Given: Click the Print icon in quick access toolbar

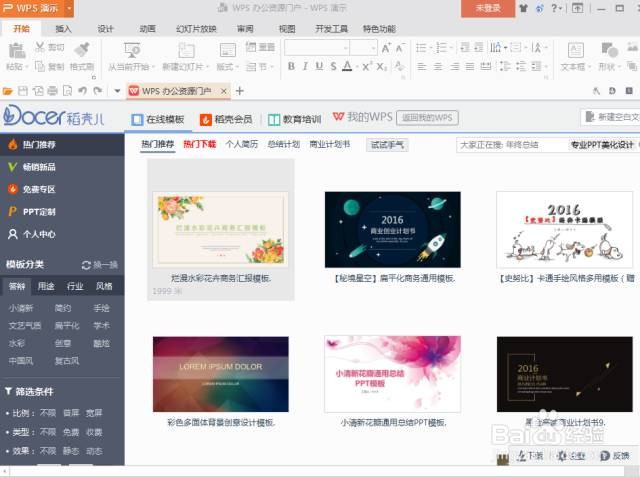Looking at the screenshot, I should click(x=53, y=91).
